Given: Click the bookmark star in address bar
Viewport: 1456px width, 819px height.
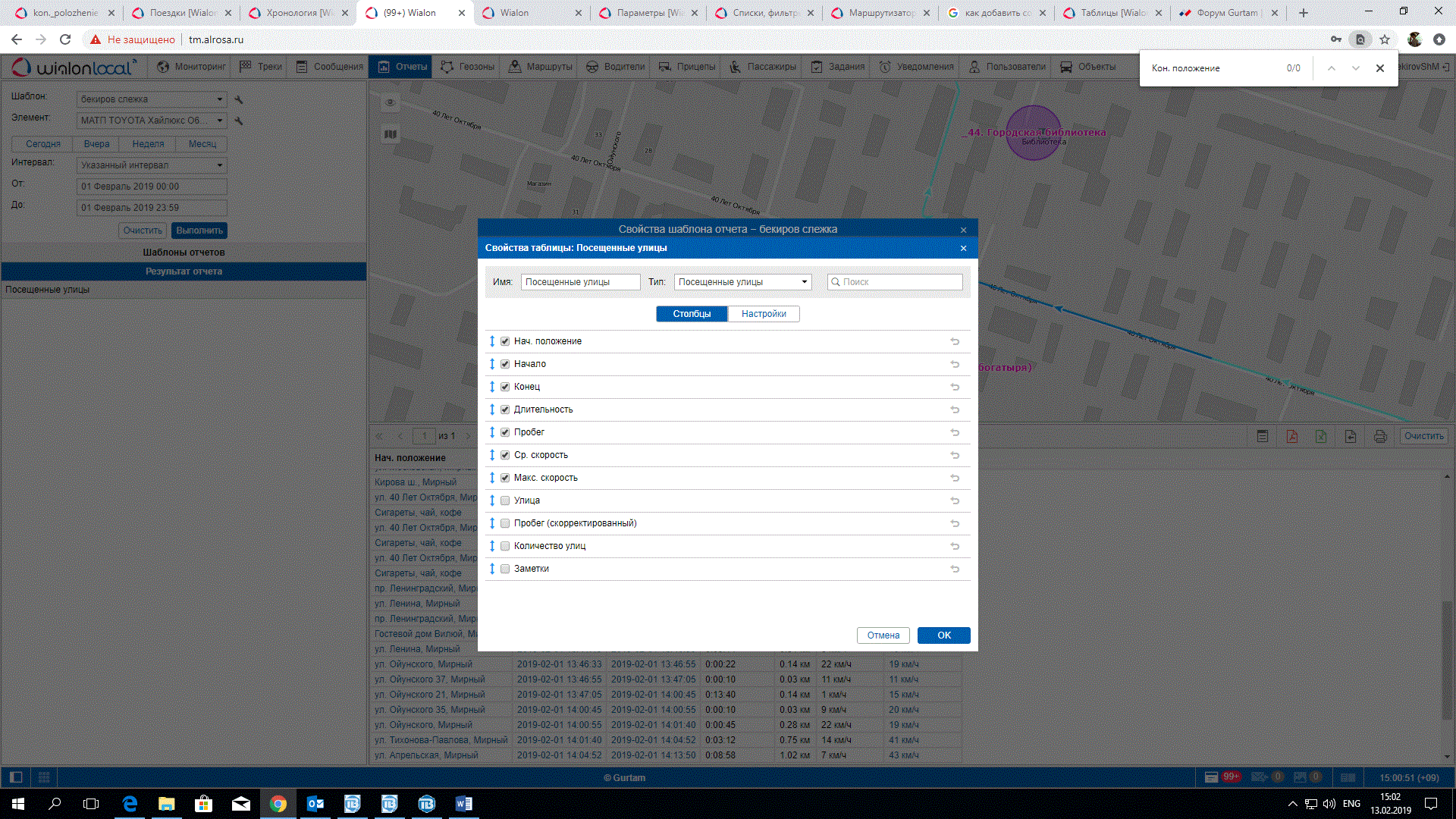Looking at the screenshot, I should [1385, 39].
